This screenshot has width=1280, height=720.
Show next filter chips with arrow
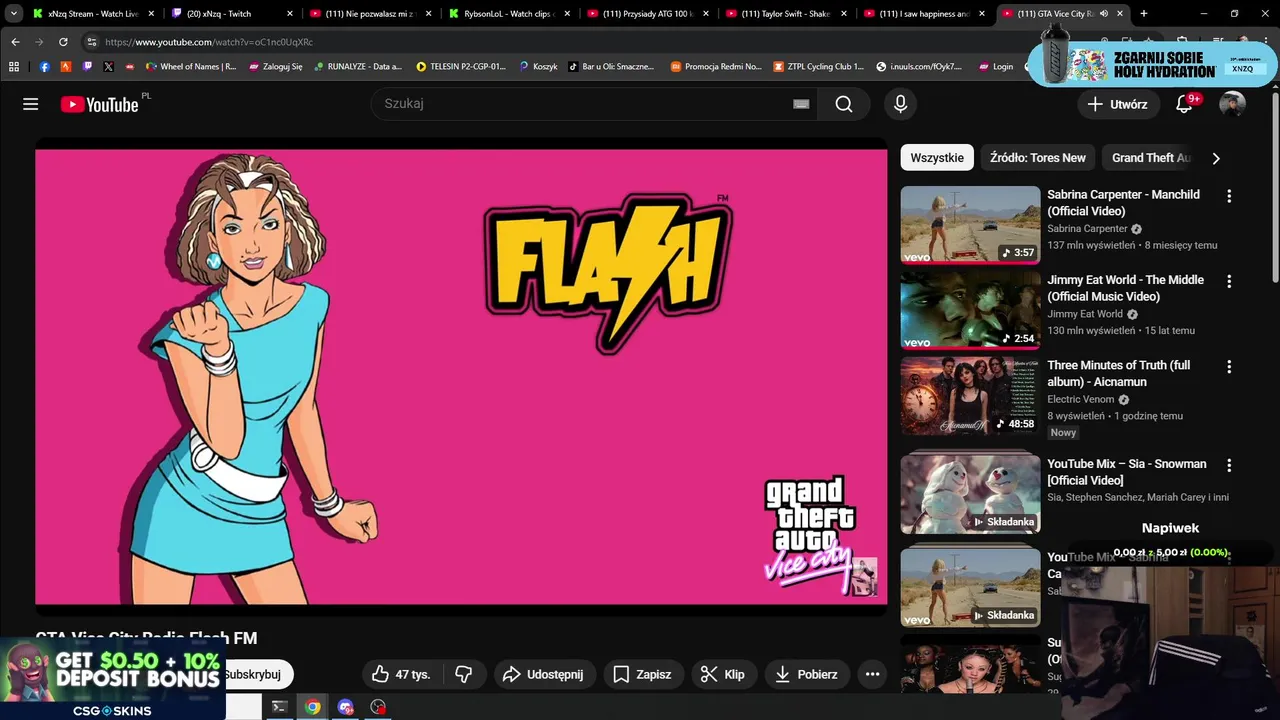1216,158
